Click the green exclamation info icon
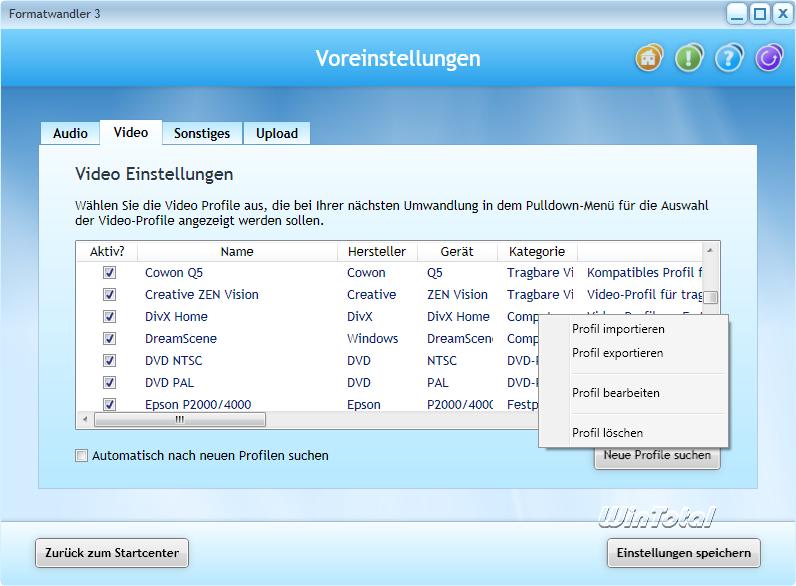This screenshot has width=796, height=586. [x=689, y=58]
